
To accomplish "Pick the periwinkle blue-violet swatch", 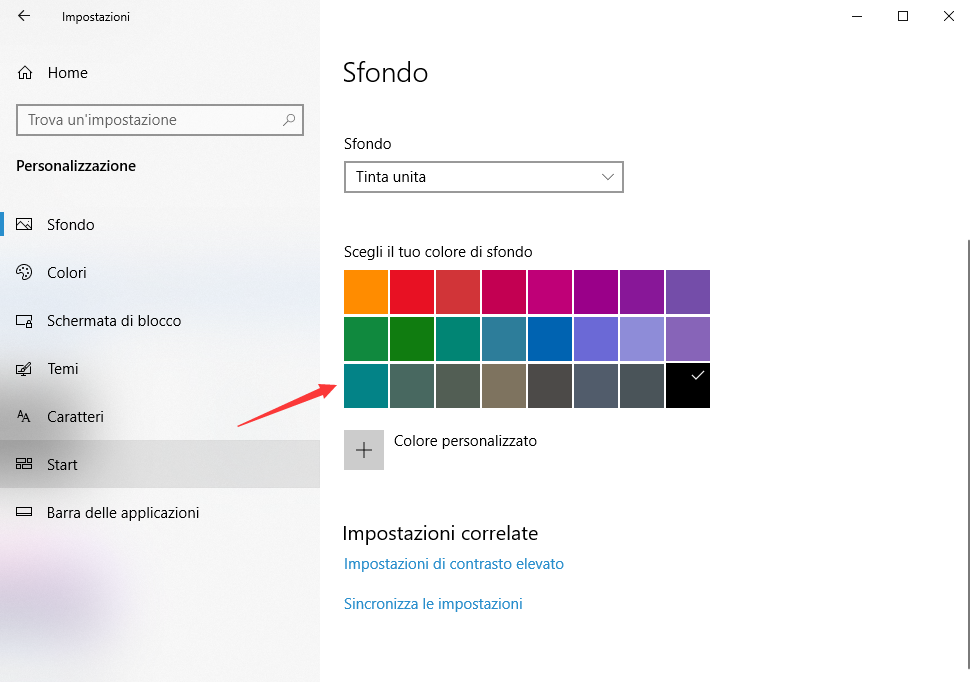I will (596, 339).
